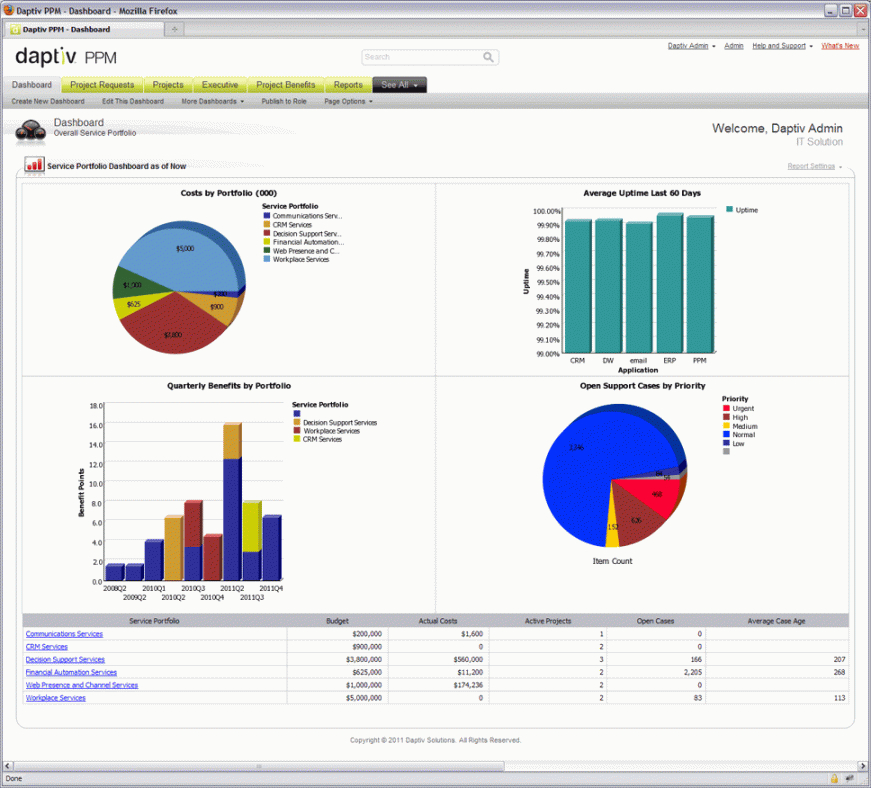The height and width of the screenshot is (788, 871).
Task: Focus the Search input field
Action: [x=421, y=57]
